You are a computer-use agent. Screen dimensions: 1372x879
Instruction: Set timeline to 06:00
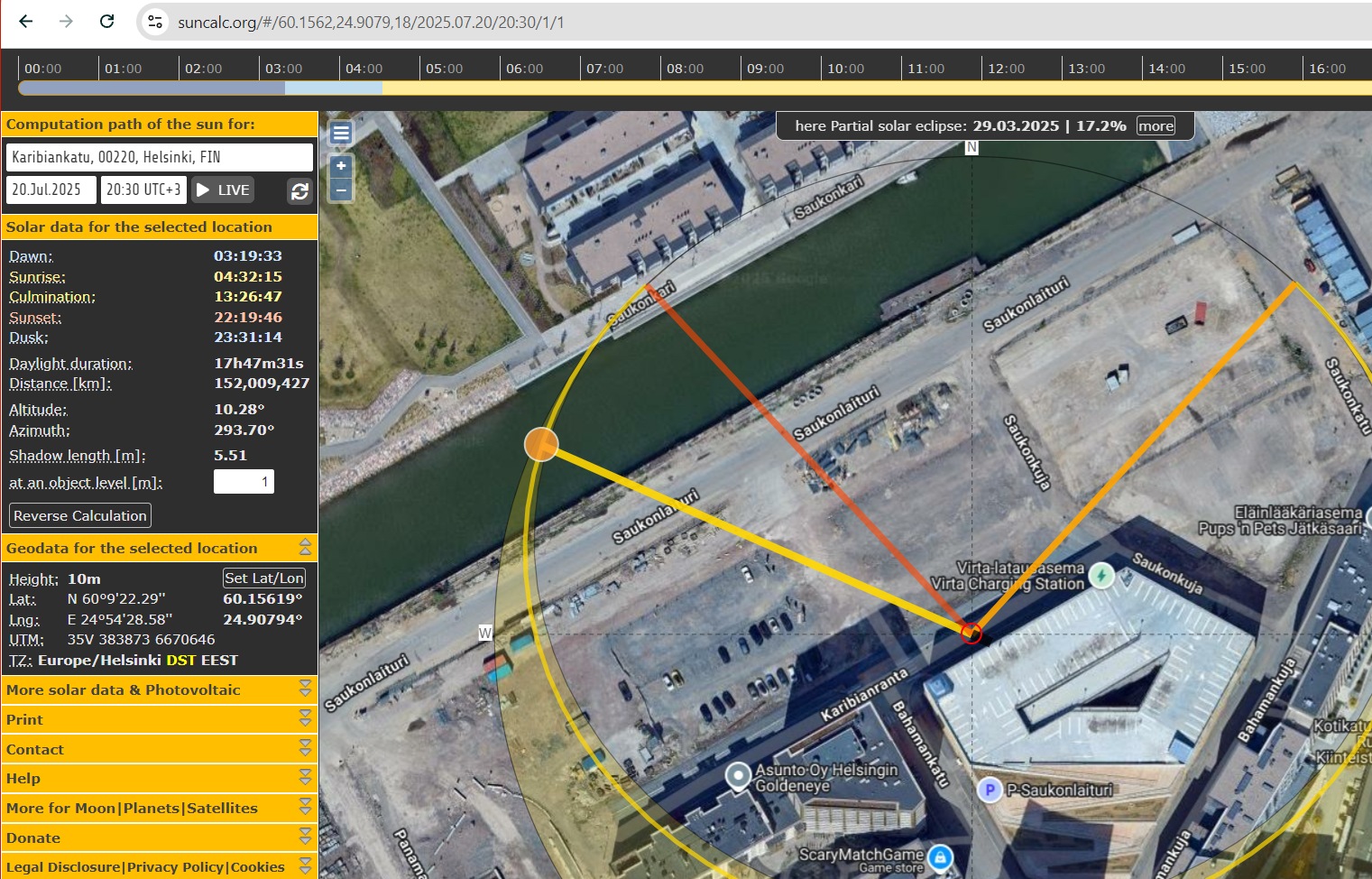[x=524, y=69]
